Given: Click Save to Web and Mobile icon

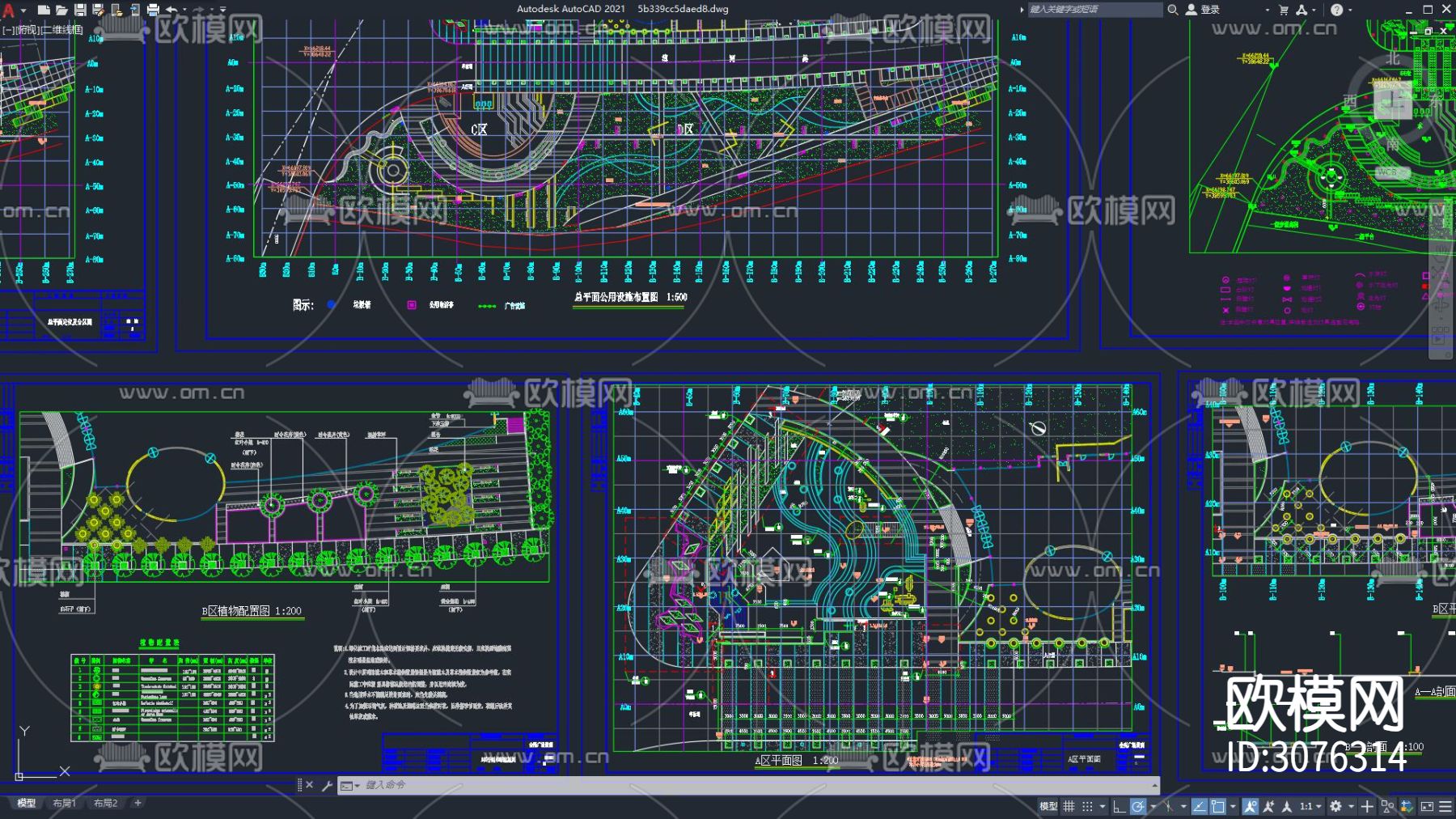Looking at the screenshot, I should 134,10.
